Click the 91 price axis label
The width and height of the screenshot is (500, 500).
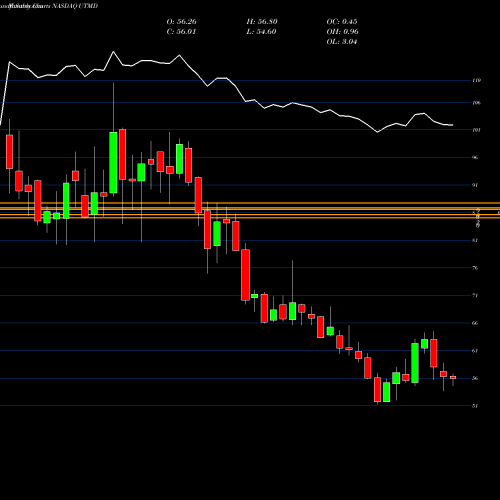[475, 185]
